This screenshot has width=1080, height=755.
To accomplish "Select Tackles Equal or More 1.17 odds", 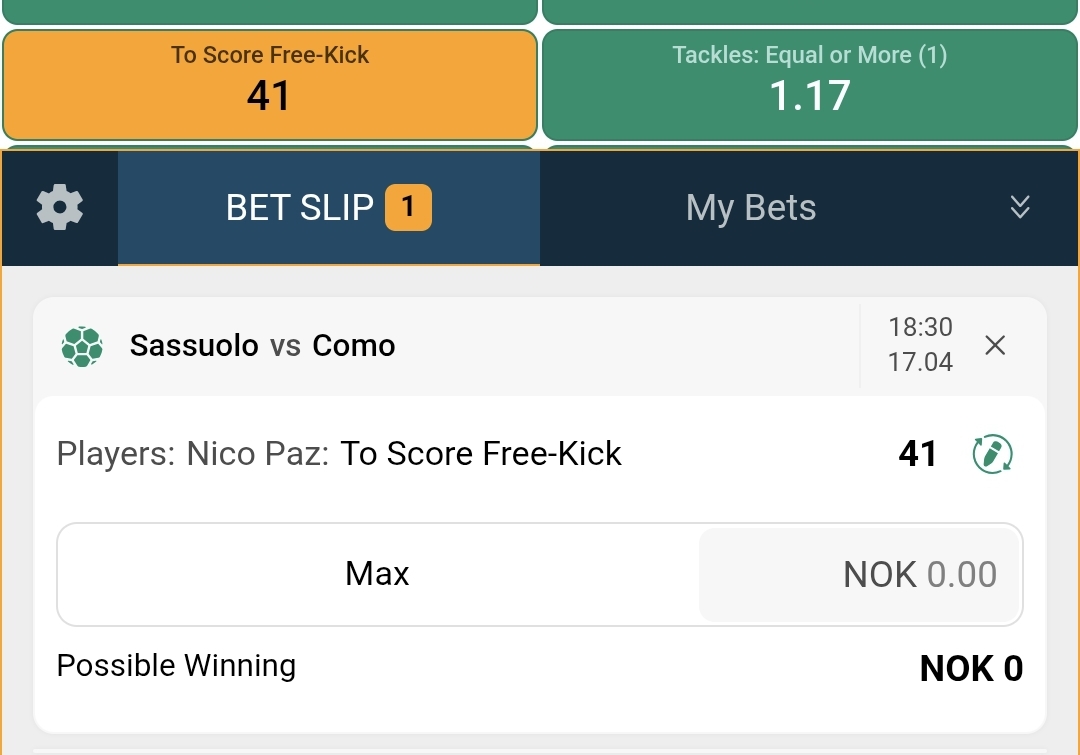I will [810, 85].
